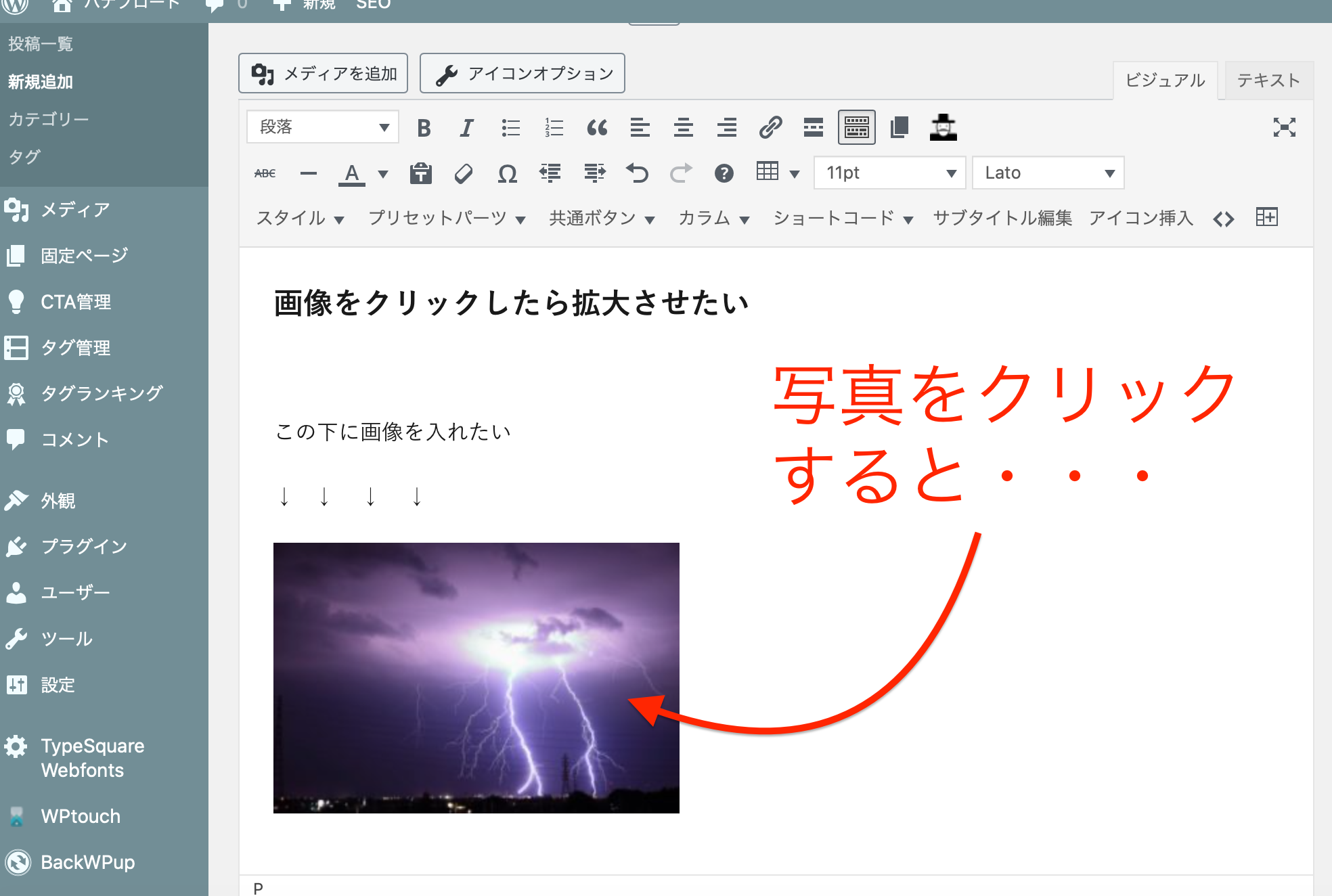Screen dimensions: 1332x896
Task: Toggle the toolbar toggle (kitchen sink) button
Action: tap(856, 128)
